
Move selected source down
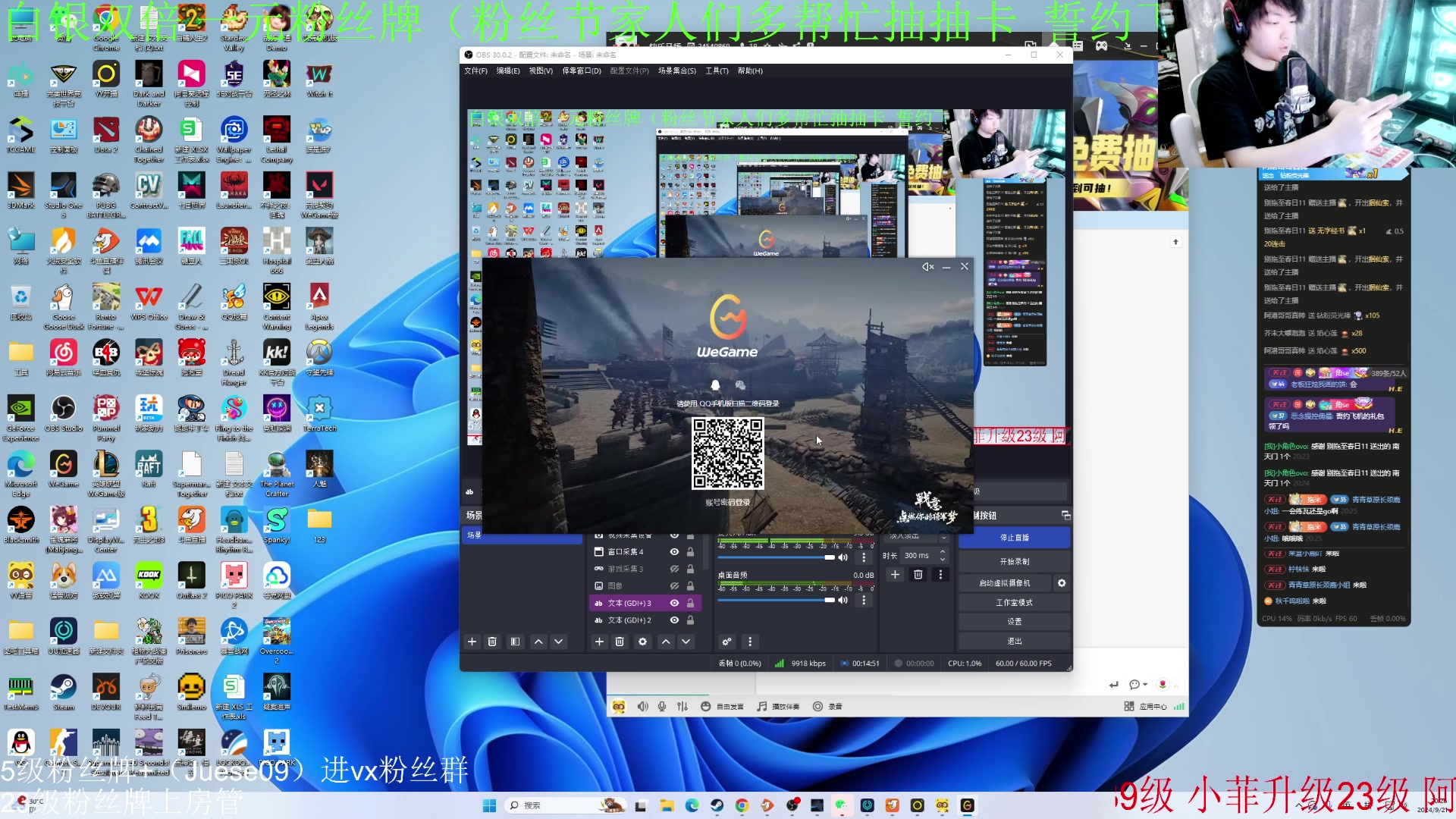686,642
